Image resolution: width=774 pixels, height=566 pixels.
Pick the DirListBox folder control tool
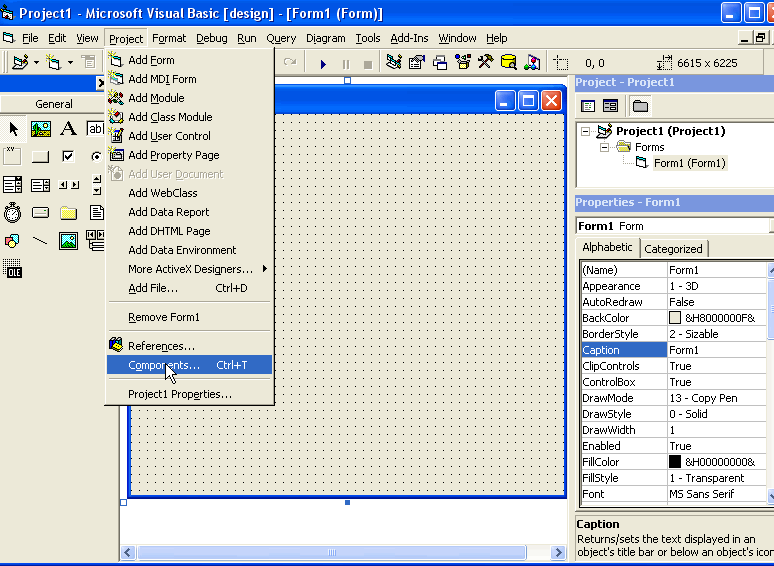point(68,213)
